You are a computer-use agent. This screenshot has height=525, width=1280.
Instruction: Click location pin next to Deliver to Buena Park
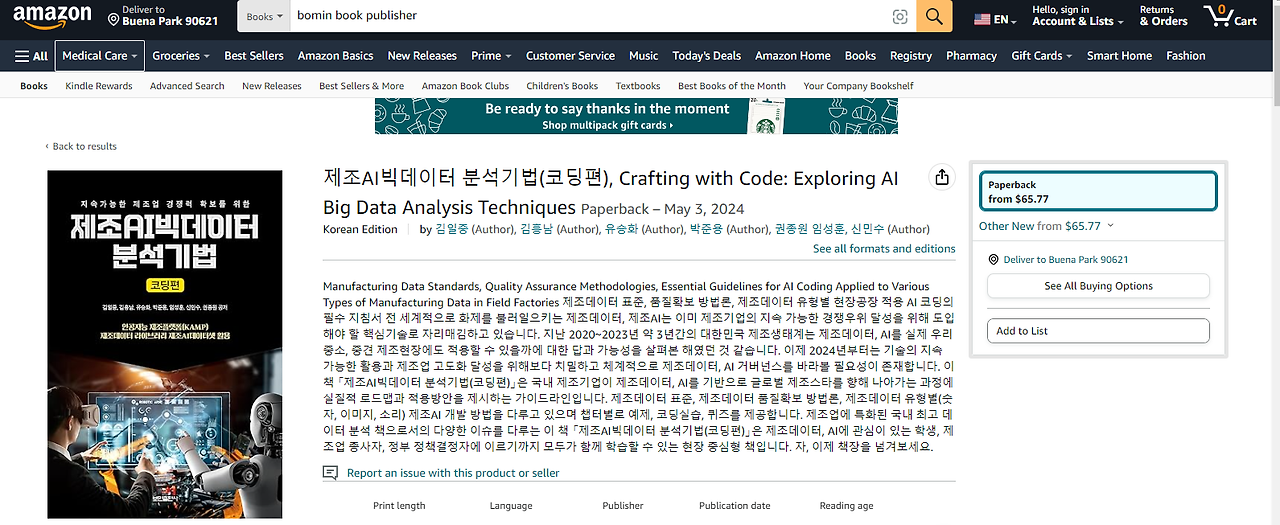point(993,260)
